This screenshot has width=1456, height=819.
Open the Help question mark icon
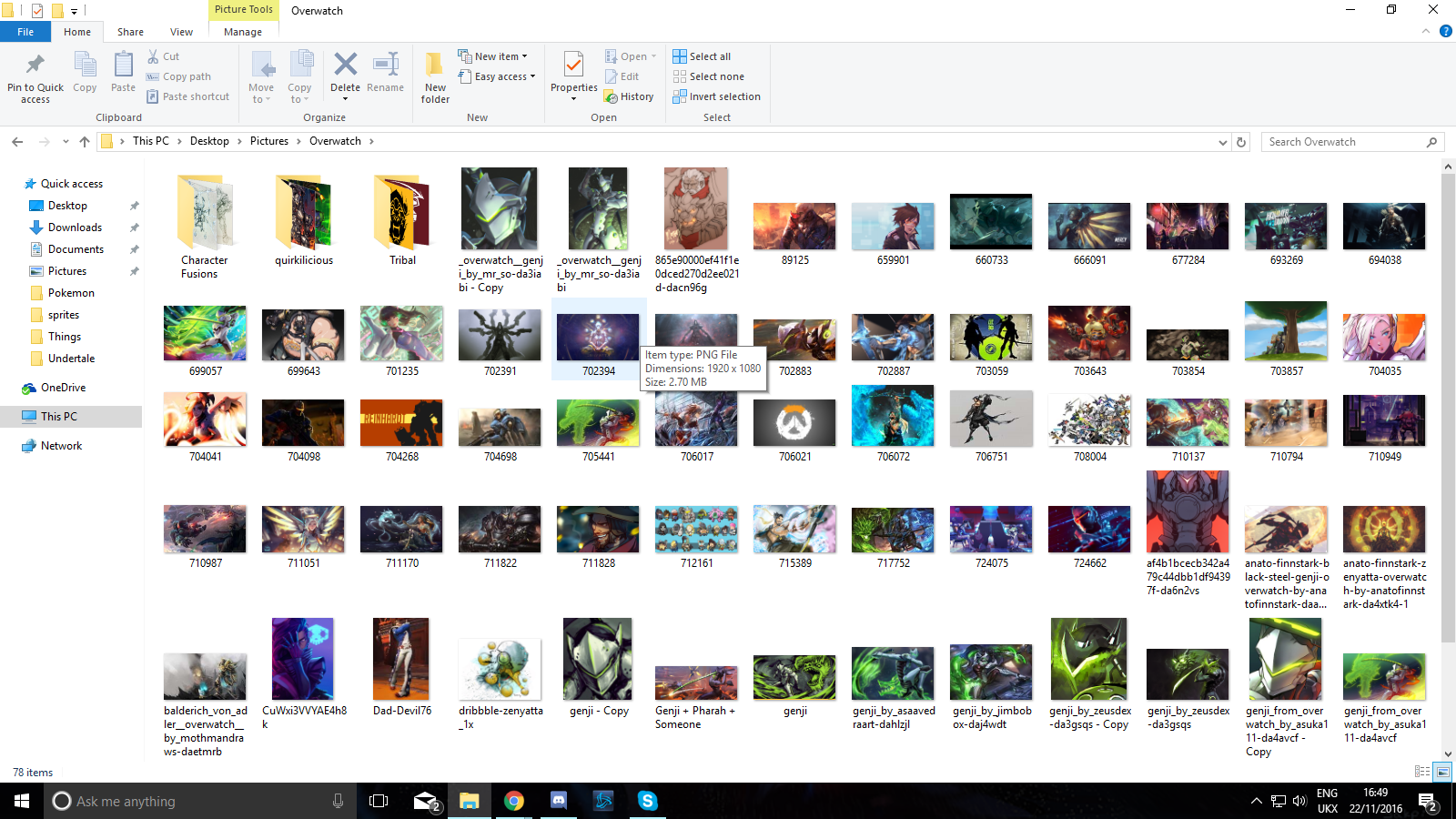[1445, 31]
